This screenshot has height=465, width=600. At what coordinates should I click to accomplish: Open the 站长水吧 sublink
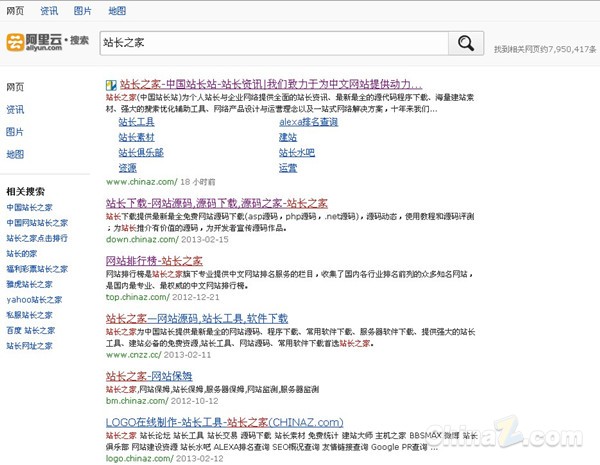[297, 153]
